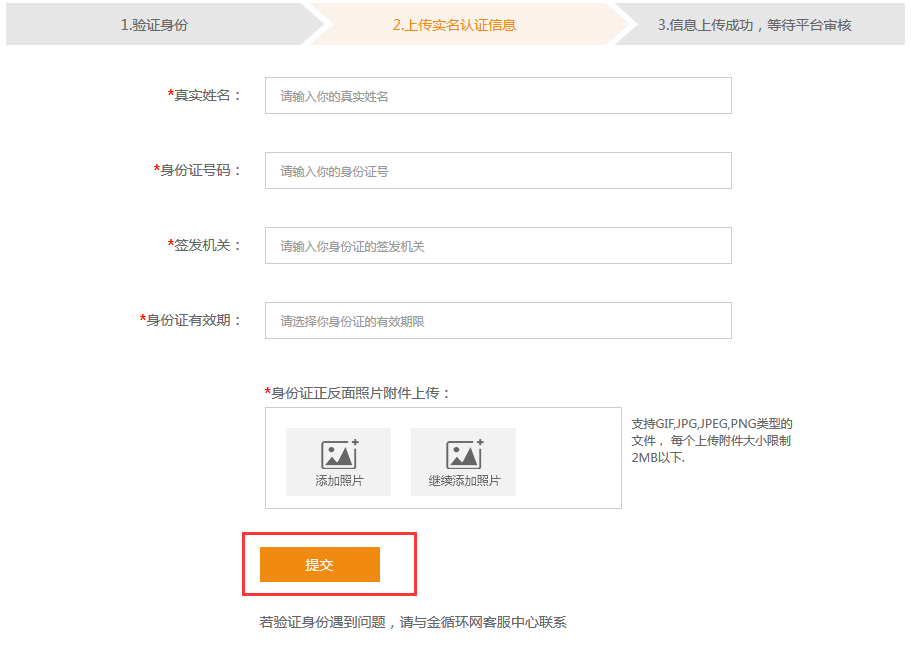Image resolution: width=911 pixels, height=663 pixels.
Task: Click the *身份证有效期 field label
Action: point(191,320)
